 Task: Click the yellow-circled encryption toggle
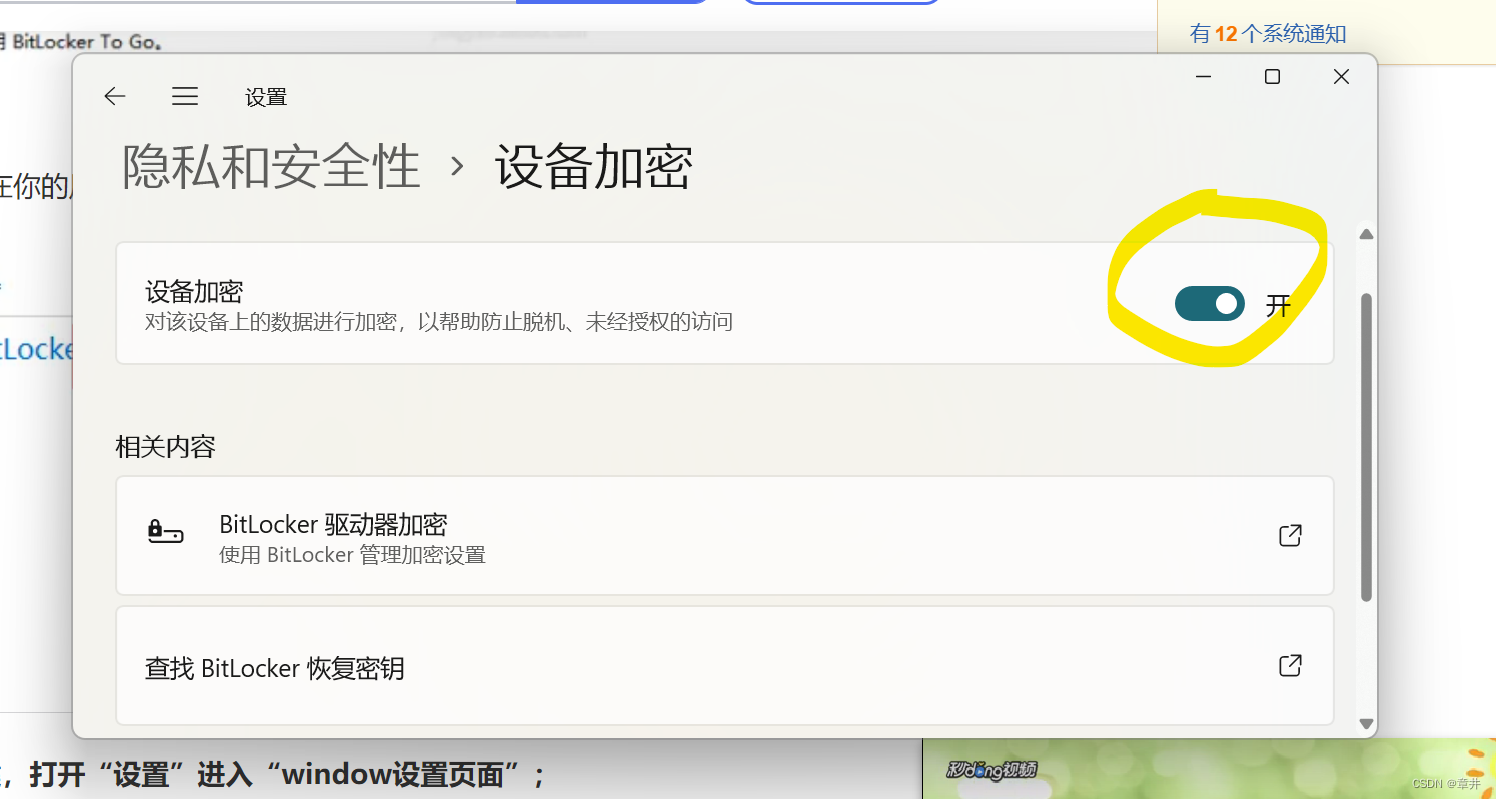click(1209, 304)
